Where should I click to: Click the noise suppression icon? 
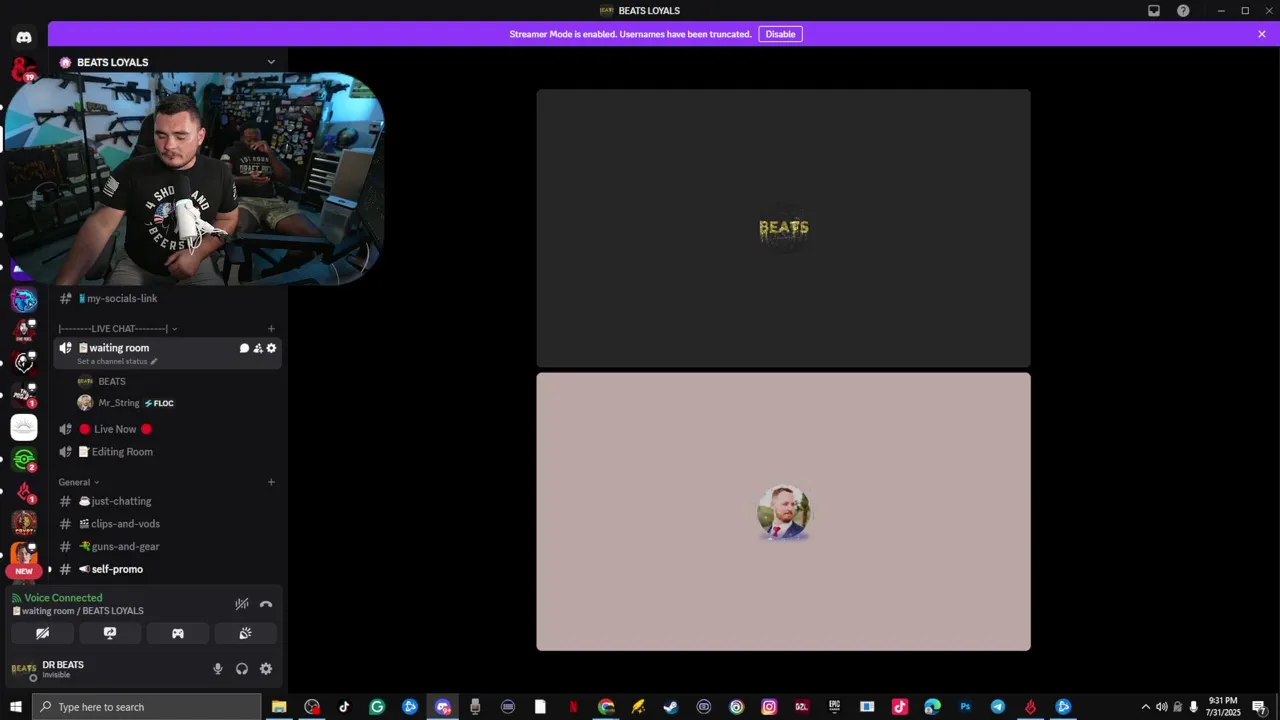pos(241,604)
